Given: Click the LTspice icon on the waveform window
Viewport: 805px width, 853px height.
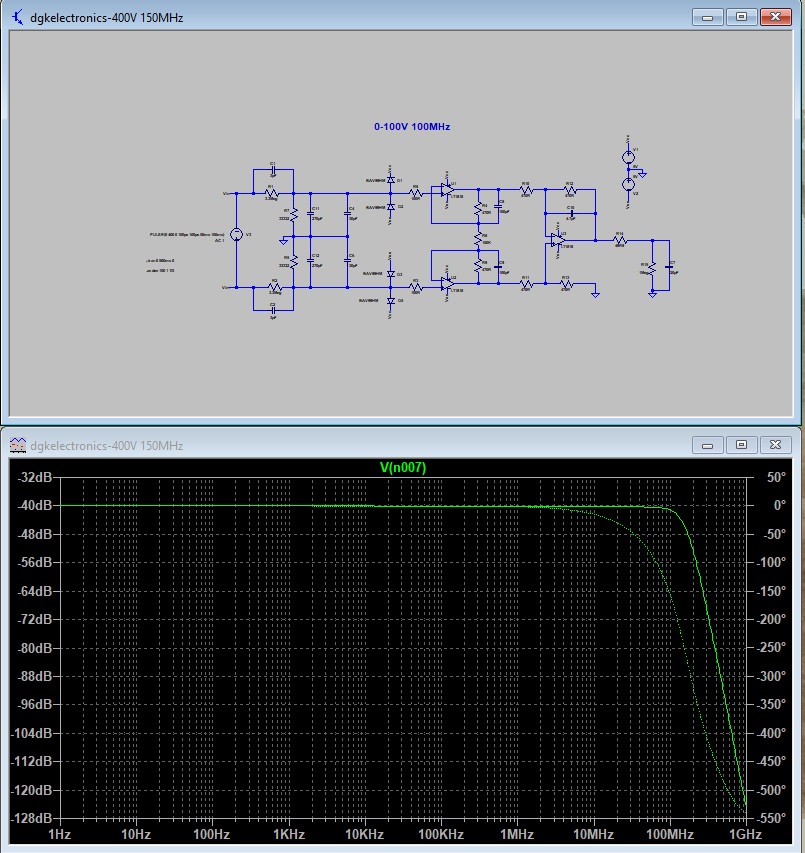Looking at the screenshot, I should [x=16, y=445].
